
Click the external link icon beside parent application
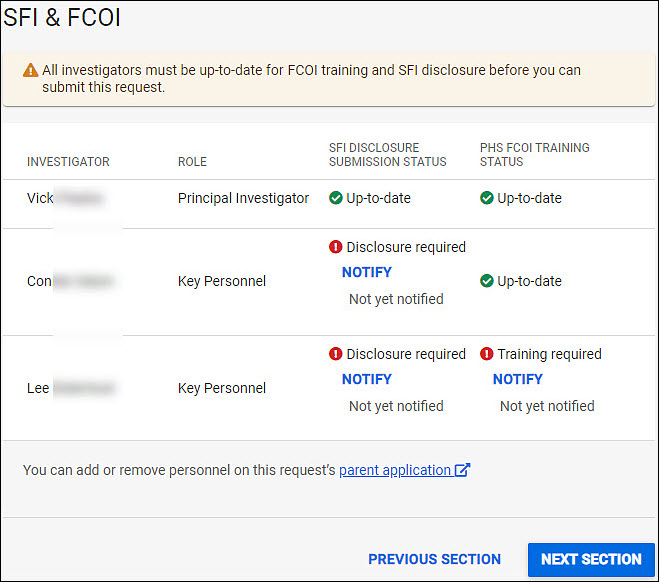[x=462, y=470]
